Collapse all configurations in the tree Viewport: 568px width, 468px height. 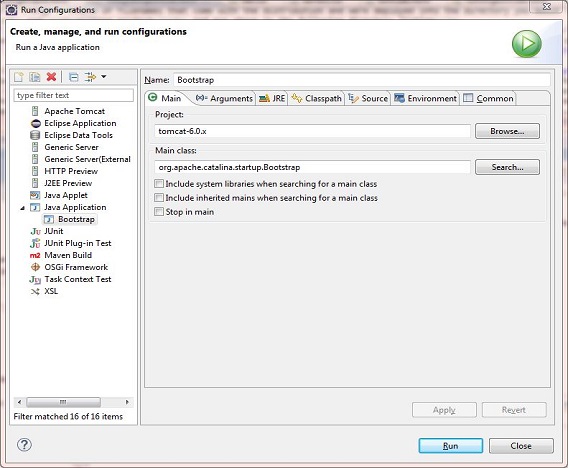pos(74,77)
